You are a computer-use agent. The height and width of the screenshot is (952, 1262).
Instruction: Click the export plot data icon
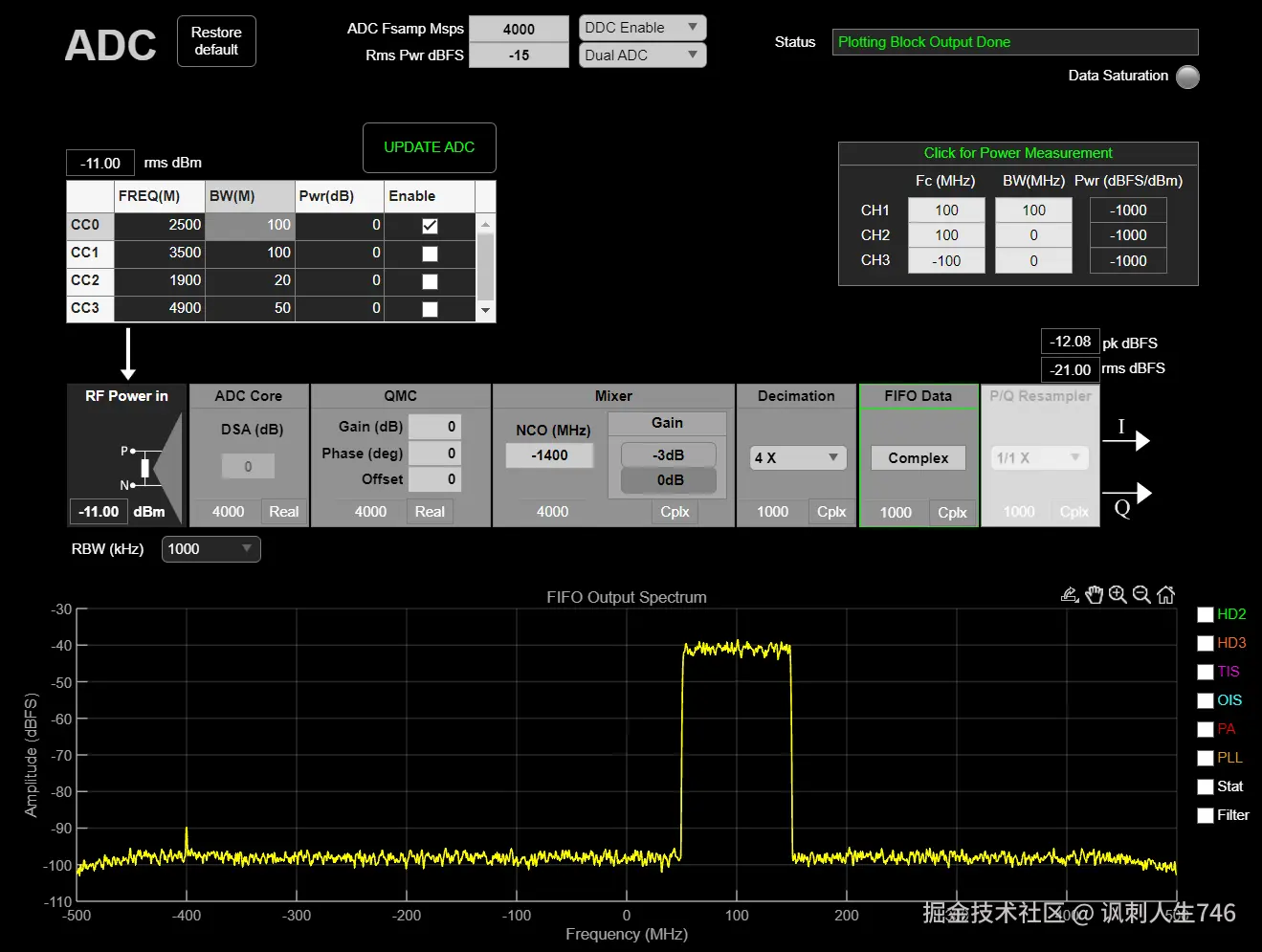tap(1070, 595)
